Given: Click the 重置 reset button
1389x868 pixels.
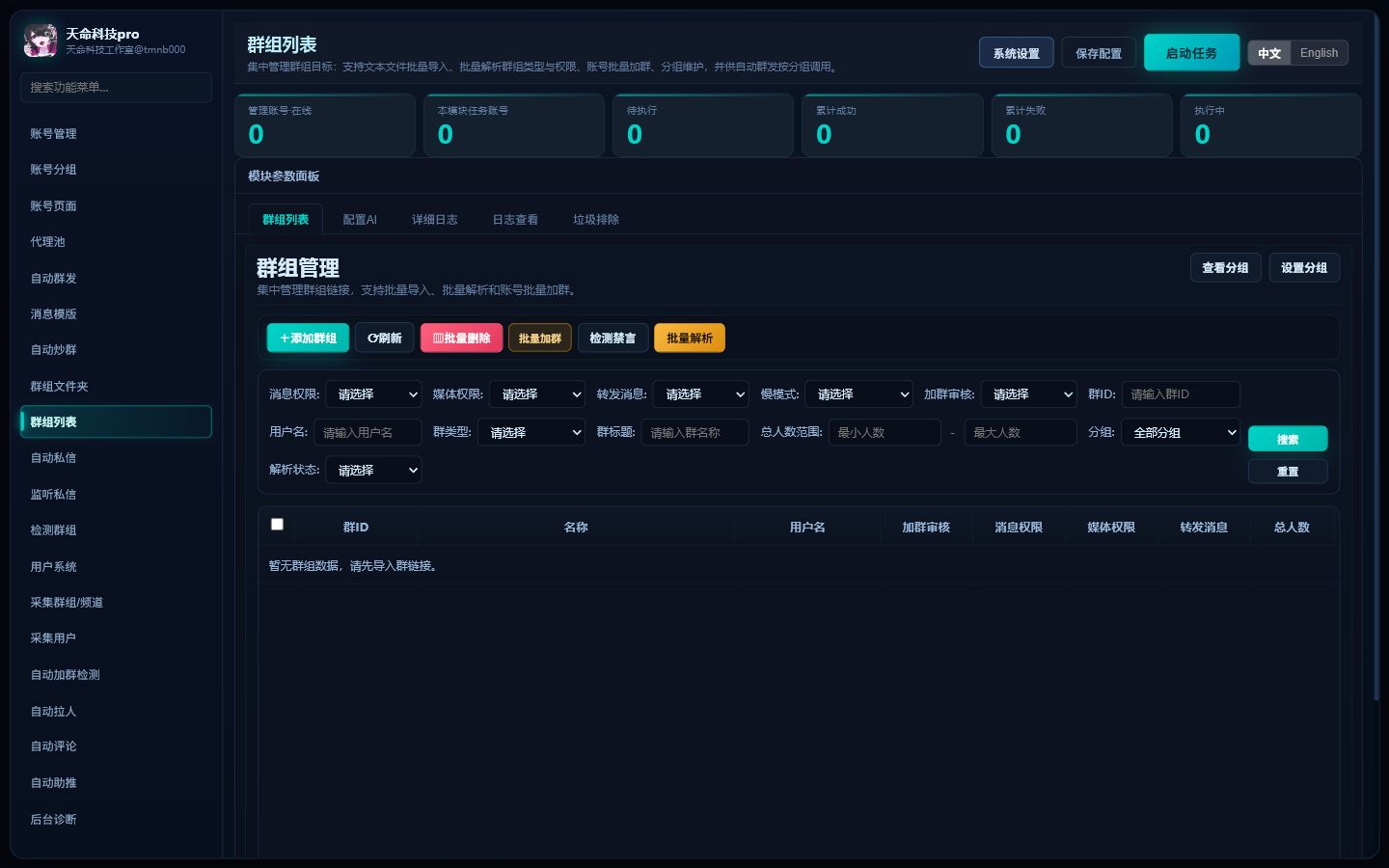Looking at the screenshot, I should coord(1288,472).
